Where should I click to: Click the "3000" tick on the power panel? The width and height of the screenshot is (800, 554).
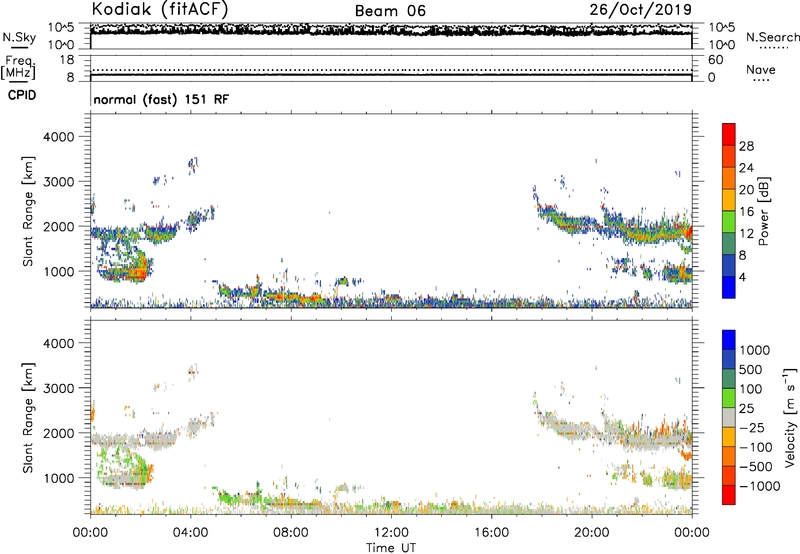[x=59, y=182]
